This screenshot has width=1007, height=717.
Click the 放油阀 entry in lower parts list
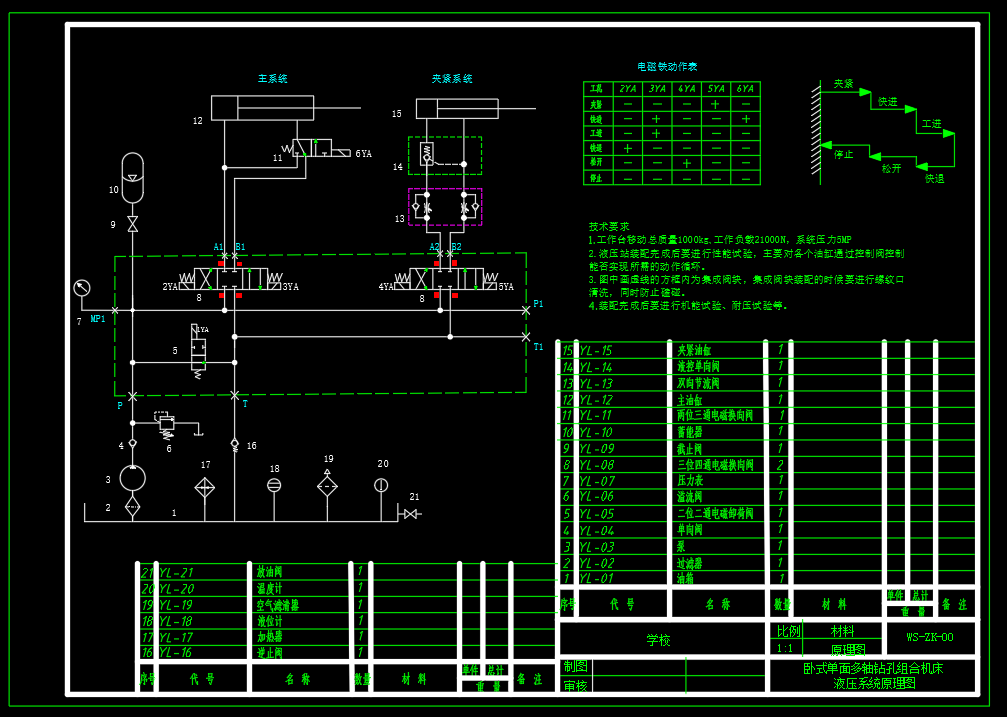point(269,572)
